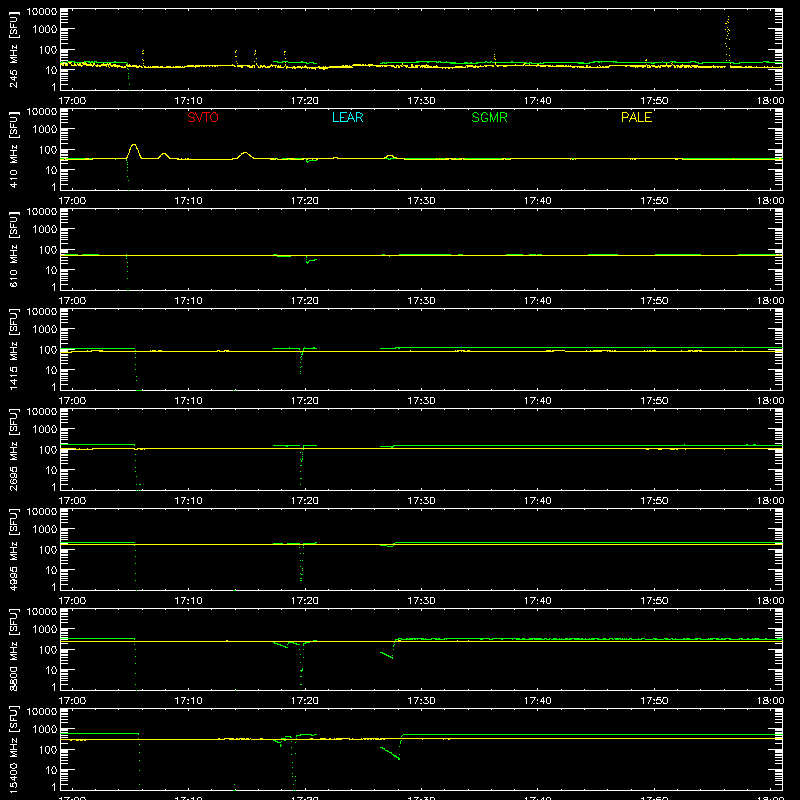The image size is (800, 800).
Task: Click the 17:40 tick label under 8800 MHz panel
Action: 537,701
